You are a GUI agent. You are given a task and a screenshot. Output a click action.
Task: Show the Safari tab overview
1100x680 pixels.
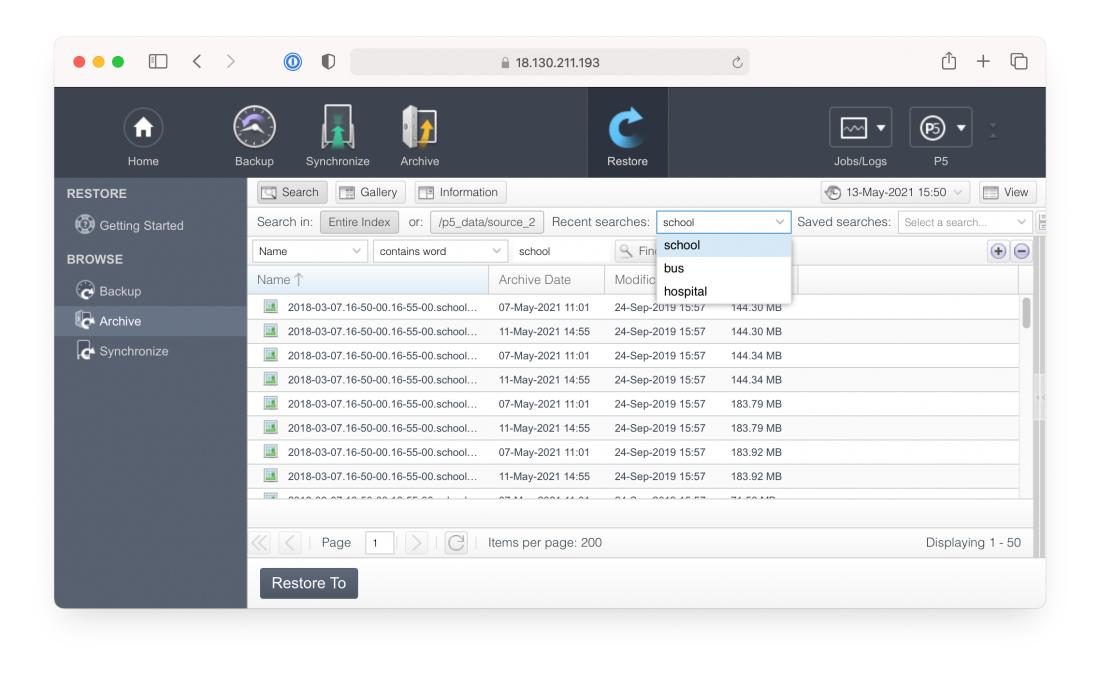click(1019, 62)
